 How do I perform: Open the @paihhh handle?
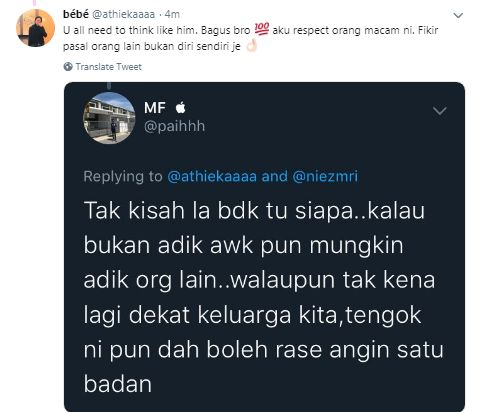click(174, 126)
